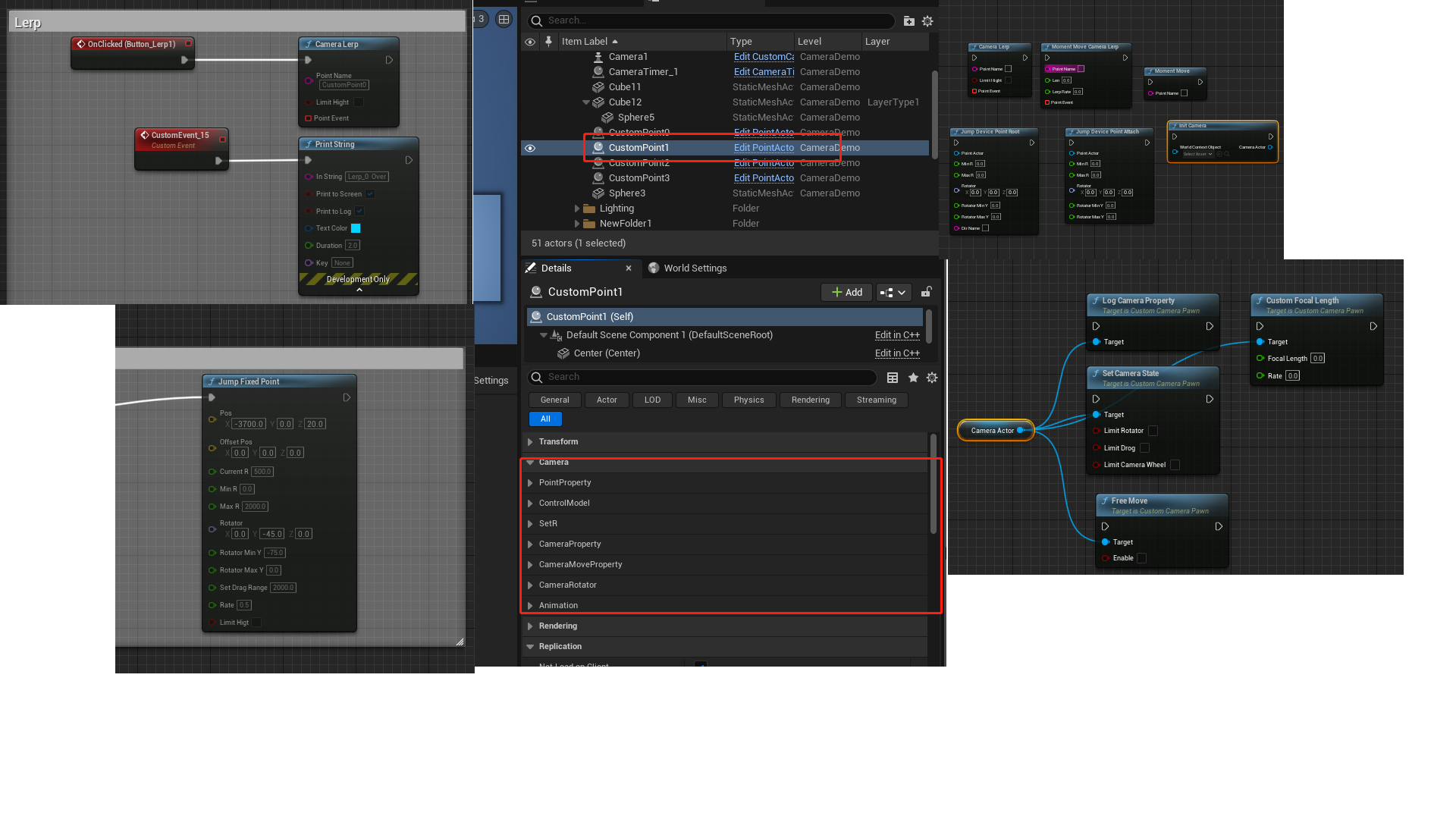Viewport: 1456px width, 819px height.
Task: Click the favorites star in the Details search bar
Action: pyautogui.click(x=913, y=377)
